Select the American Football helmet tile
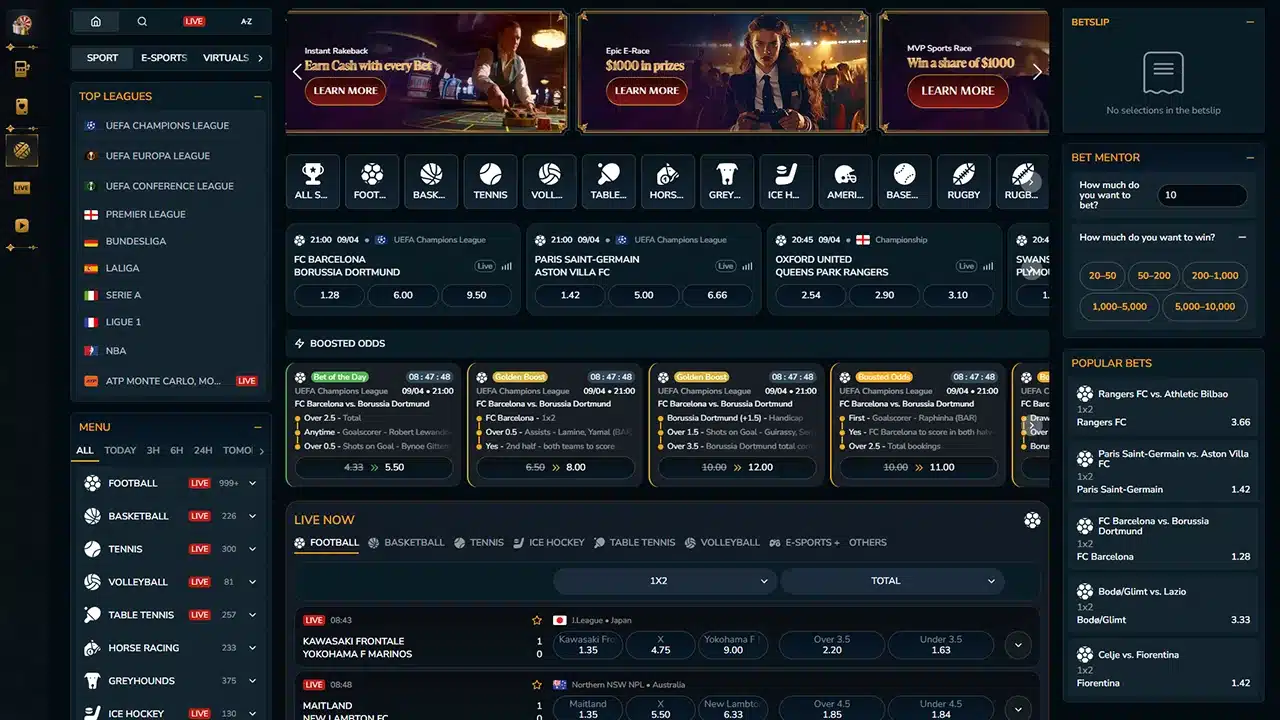 pos(845,181)
